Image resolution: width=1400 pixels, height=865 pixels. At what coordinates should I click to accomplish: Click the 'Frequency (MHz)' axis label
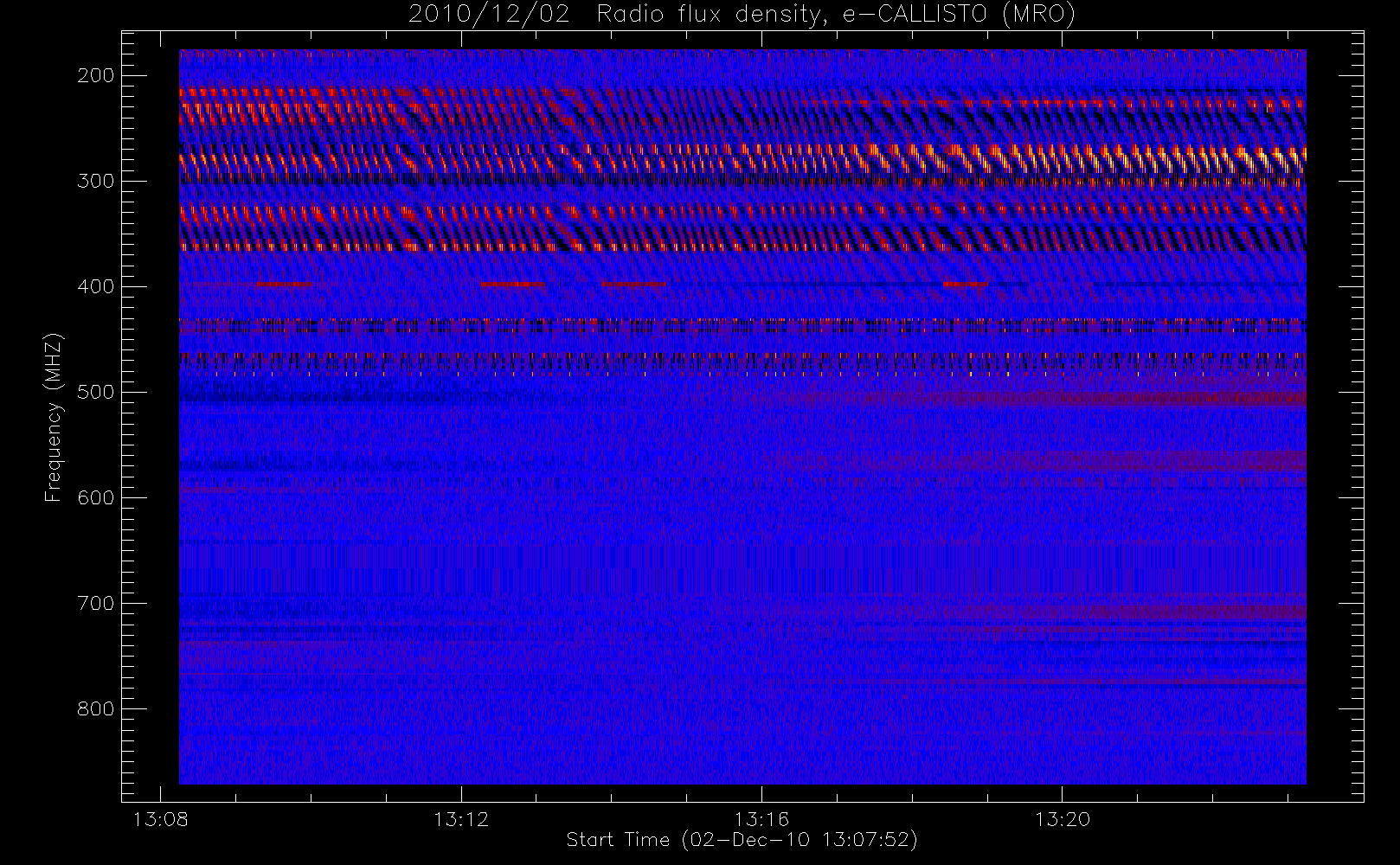coord(53,417)
